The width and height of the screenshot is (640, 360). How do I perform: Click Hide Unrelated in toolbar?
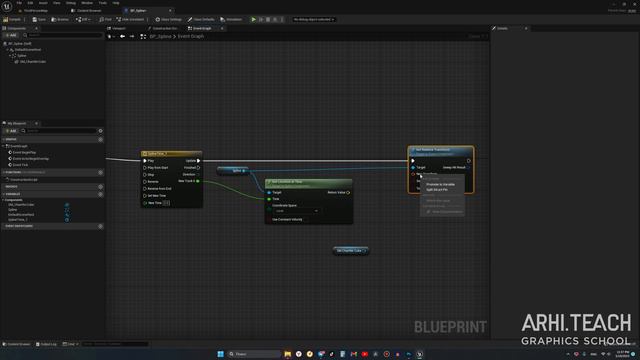130,19
